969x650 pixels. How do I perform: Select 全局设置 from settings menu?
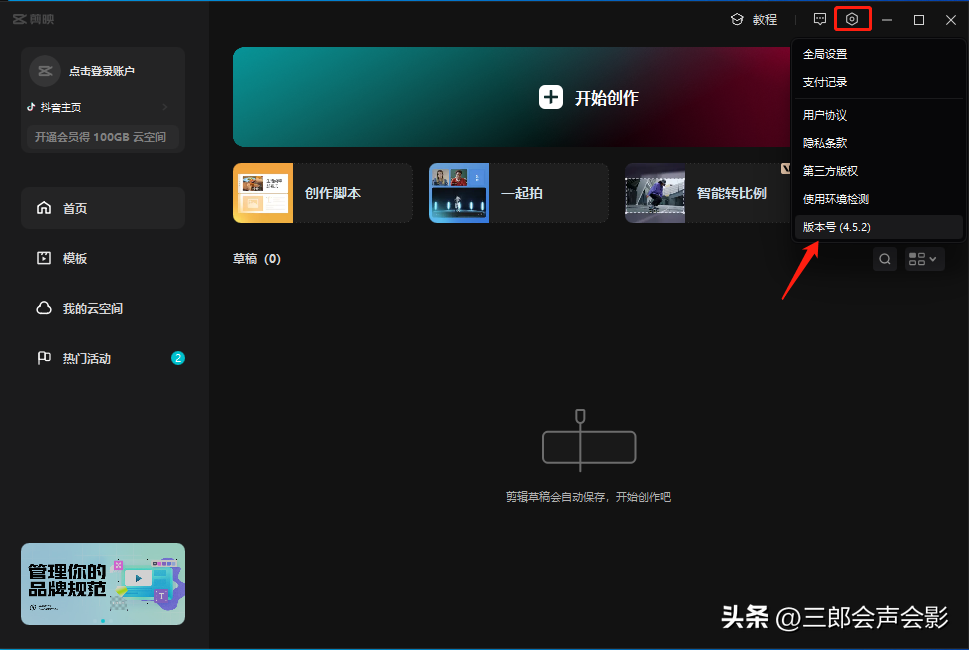[x=825, y=54]
